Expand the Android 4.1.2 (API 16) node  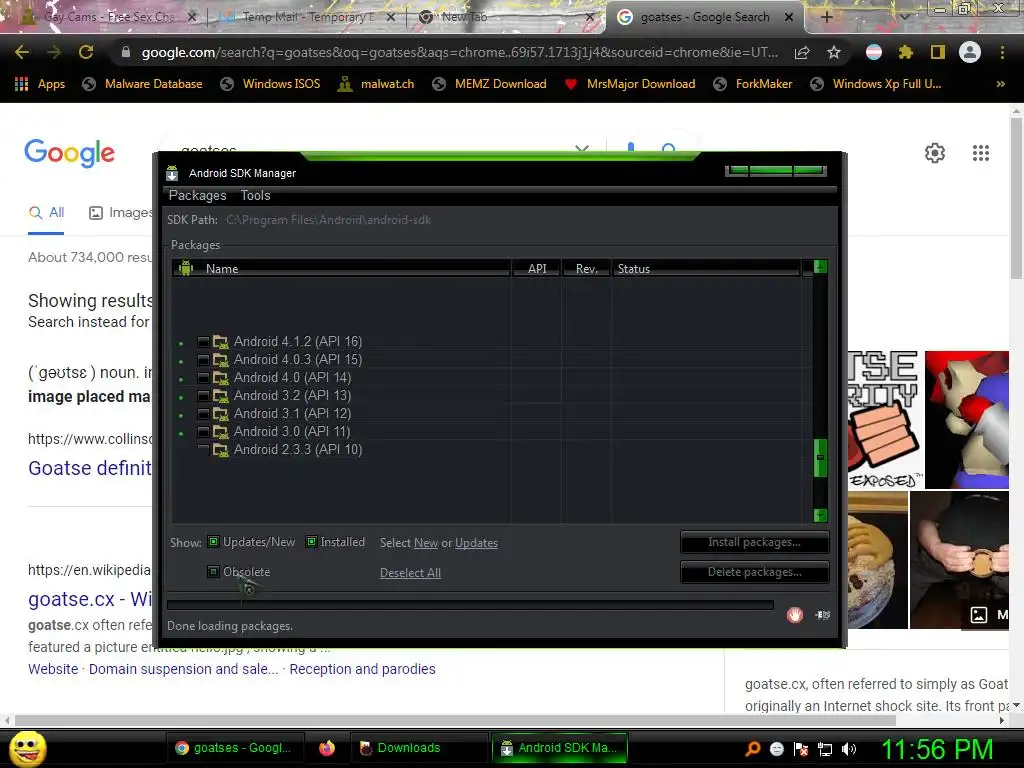(x=181, y=343)
